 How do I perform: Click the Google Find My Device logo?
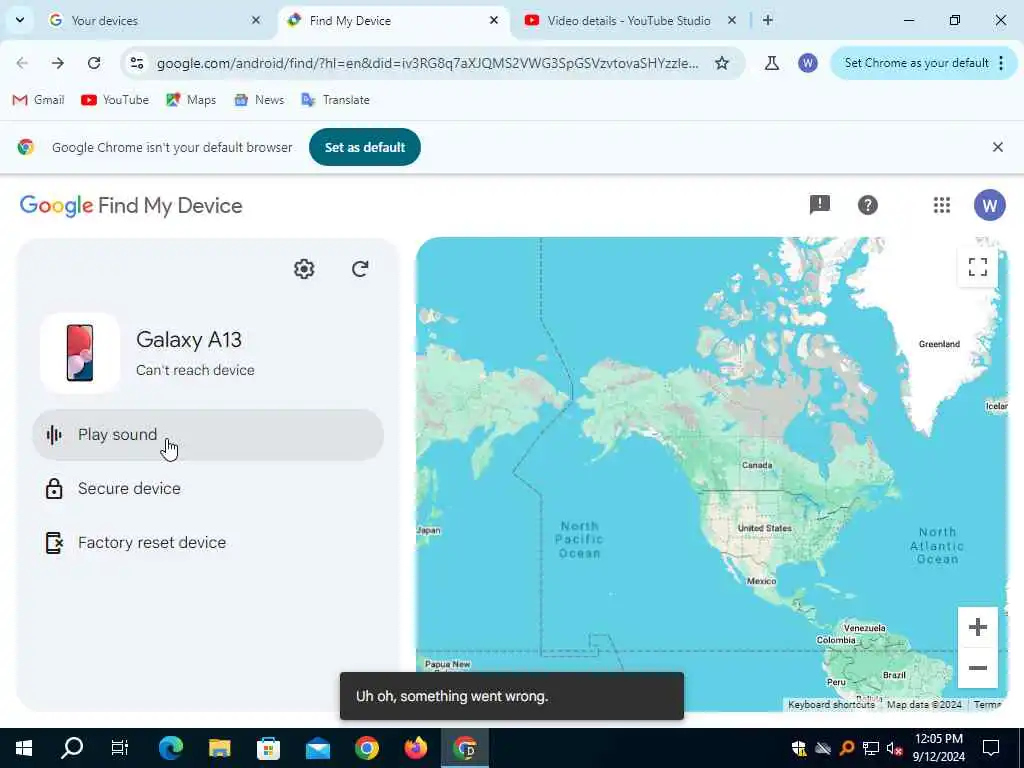(x=131, y=206)
